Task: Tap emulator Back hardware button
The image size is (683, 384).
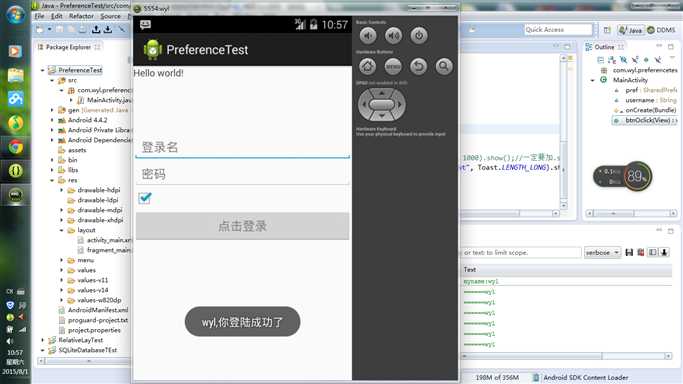Action: 419,67
